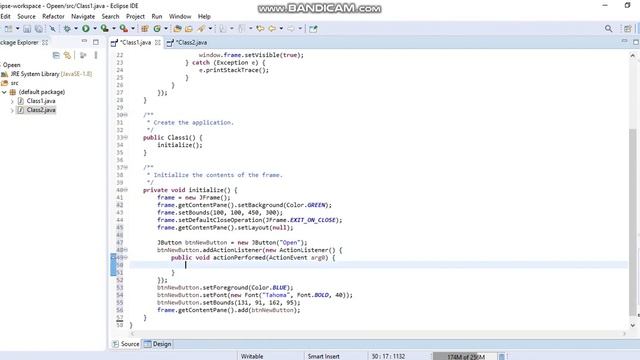Expand the Class2.java tree node
Screen dimensions: 640x360
(x=12, y=110)
